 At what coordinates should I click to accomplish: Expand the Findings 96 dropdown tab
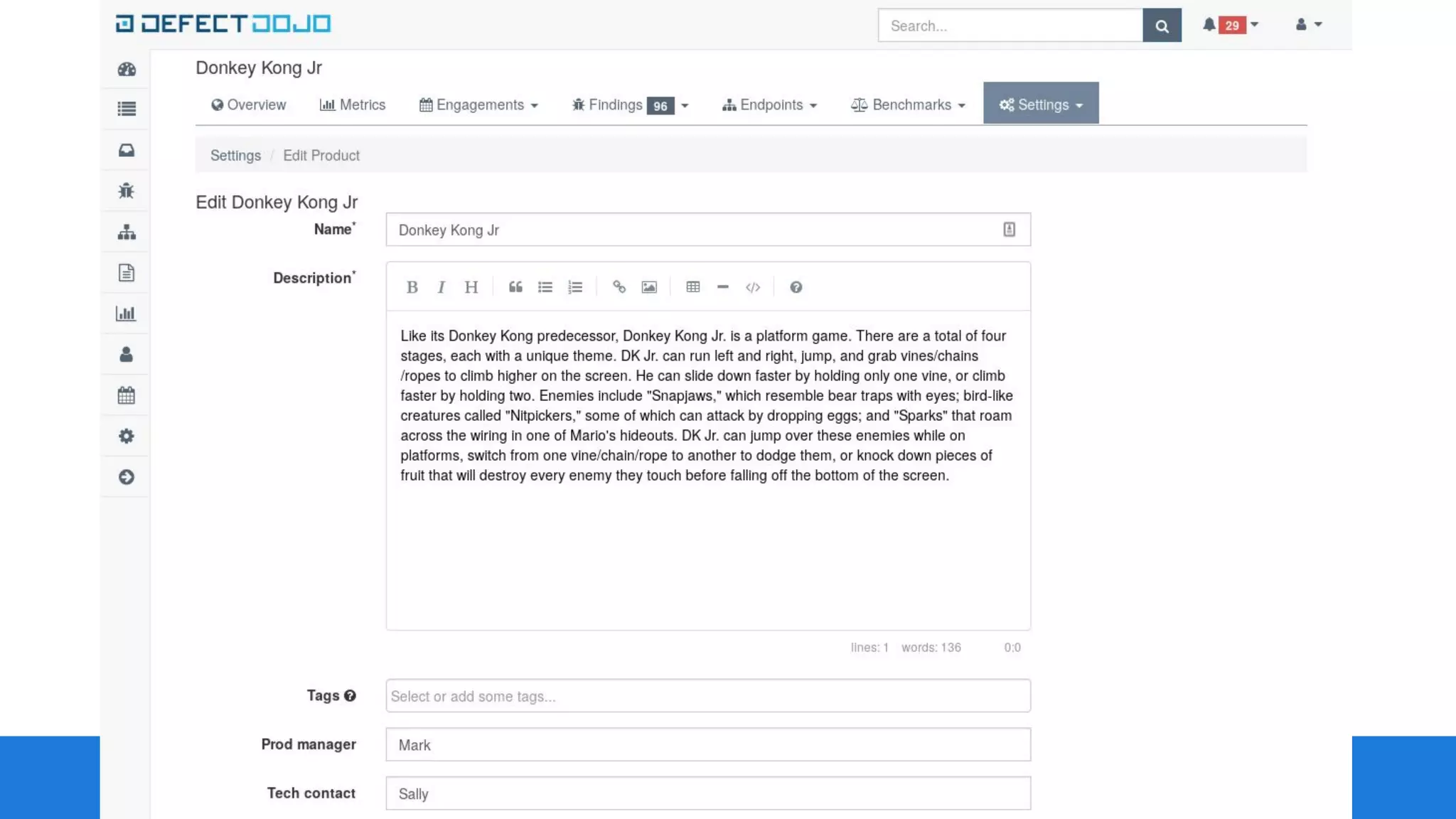click(x=630, y=105)
